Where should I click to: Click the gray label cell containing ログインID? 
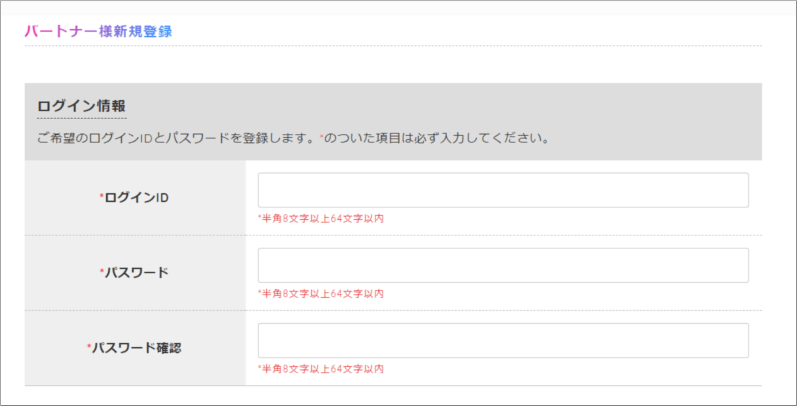[x=135, y=198]
